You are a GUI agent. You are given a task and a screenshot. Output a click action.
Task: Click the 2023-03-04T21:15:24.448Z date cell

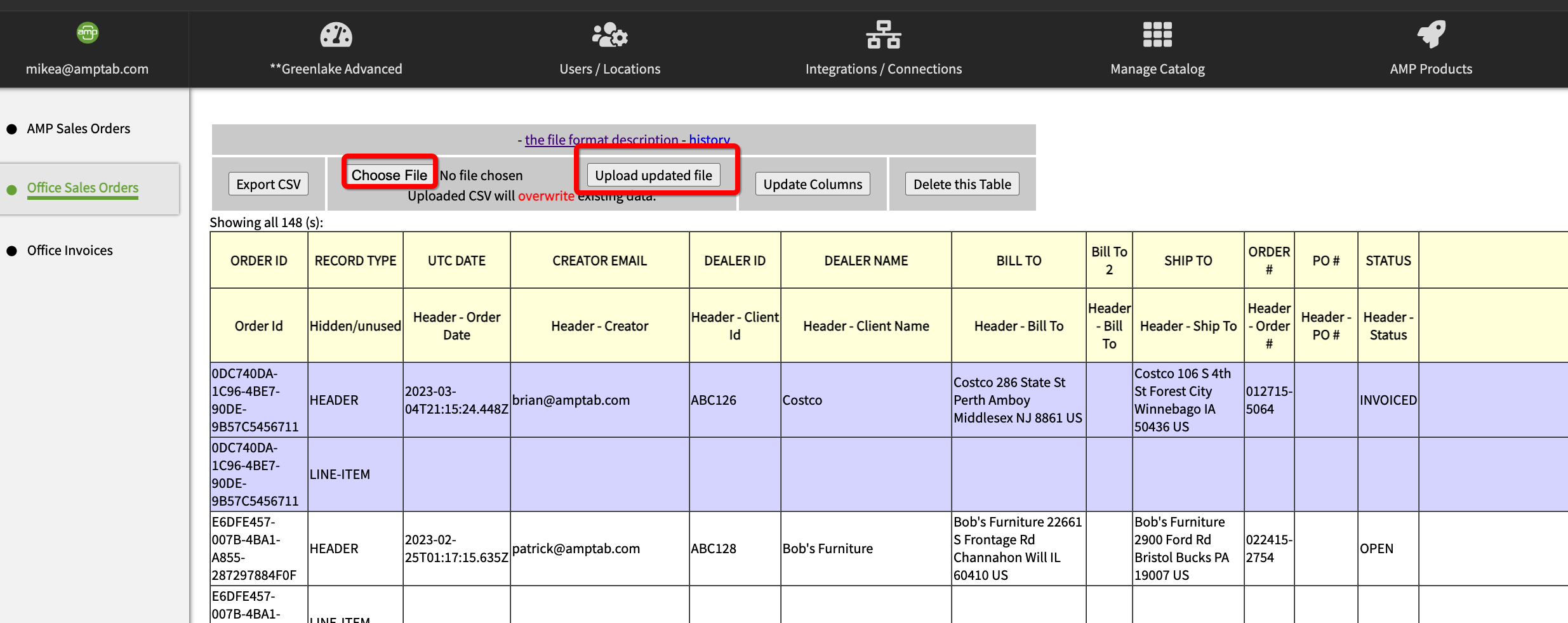456,400
